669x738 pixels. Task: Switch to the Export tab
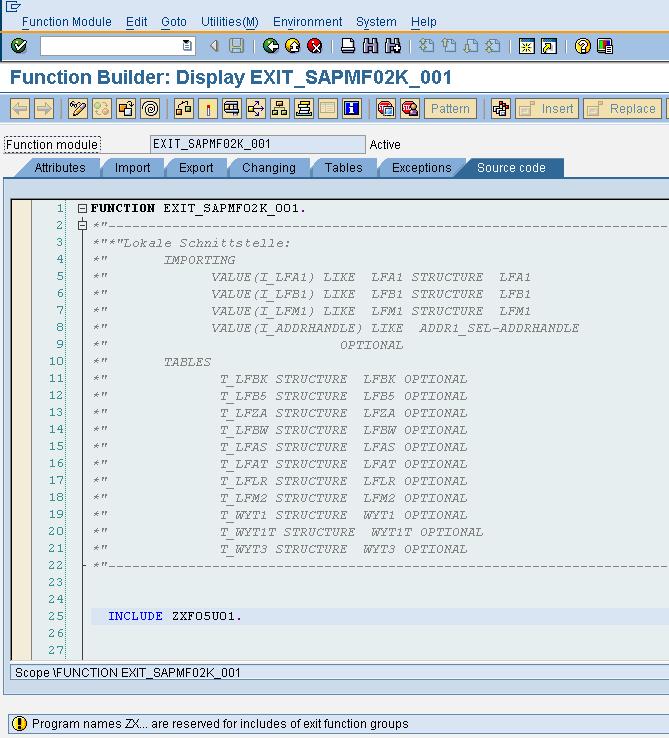click(x=196, y=168)
